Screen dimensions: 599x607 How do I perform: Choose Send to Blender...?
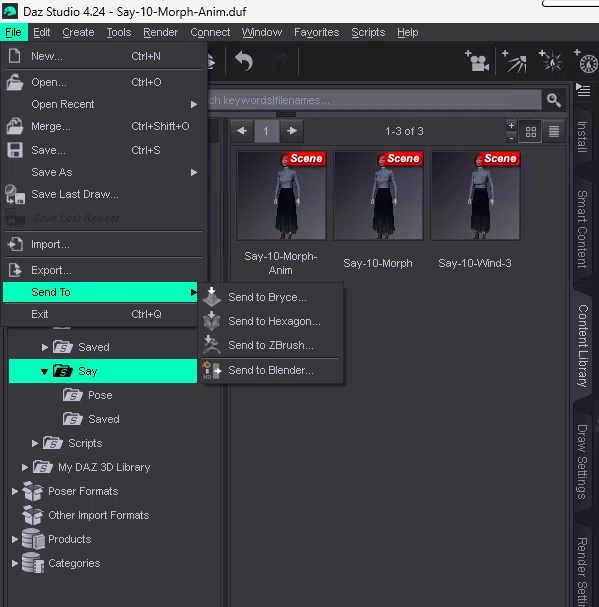271,370
